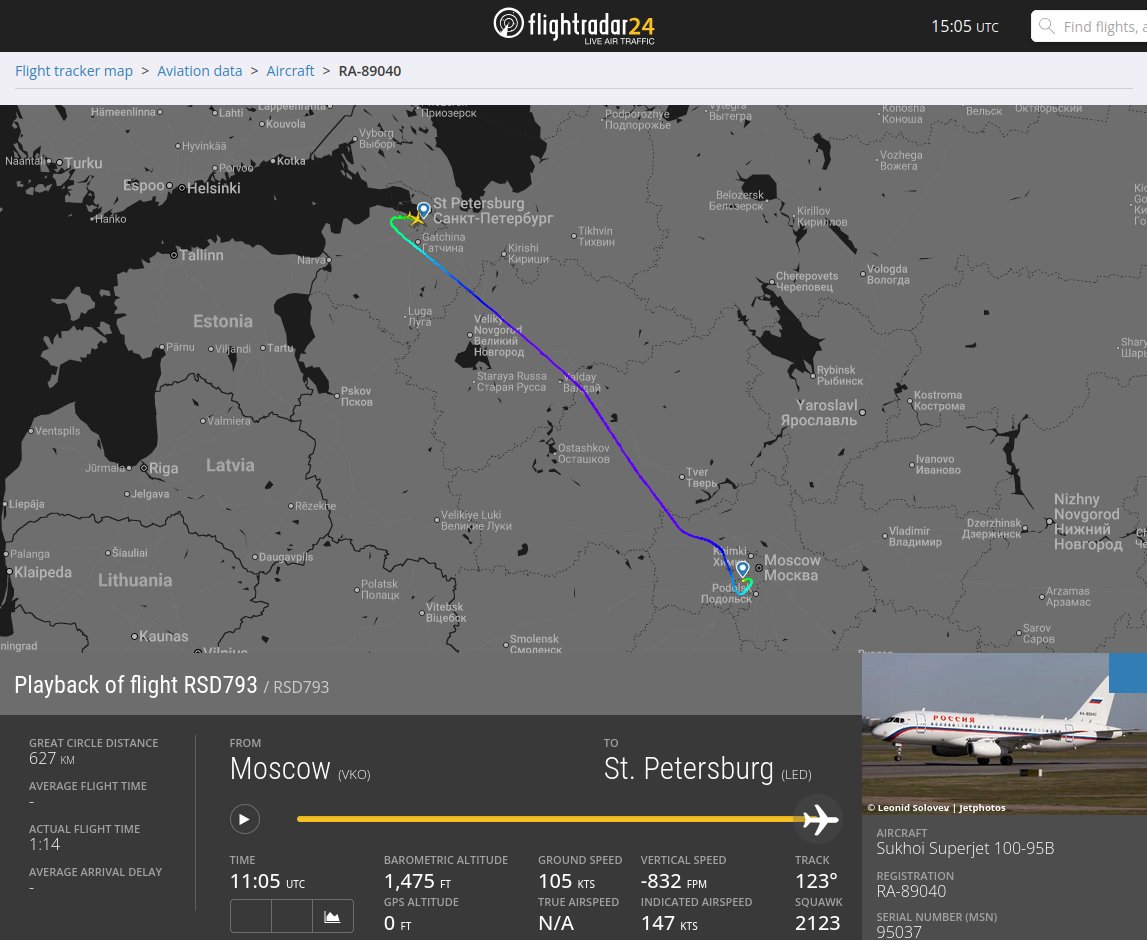Click the 123° track value
This screenshot has height=940, width=1147.
click(816, 881)
